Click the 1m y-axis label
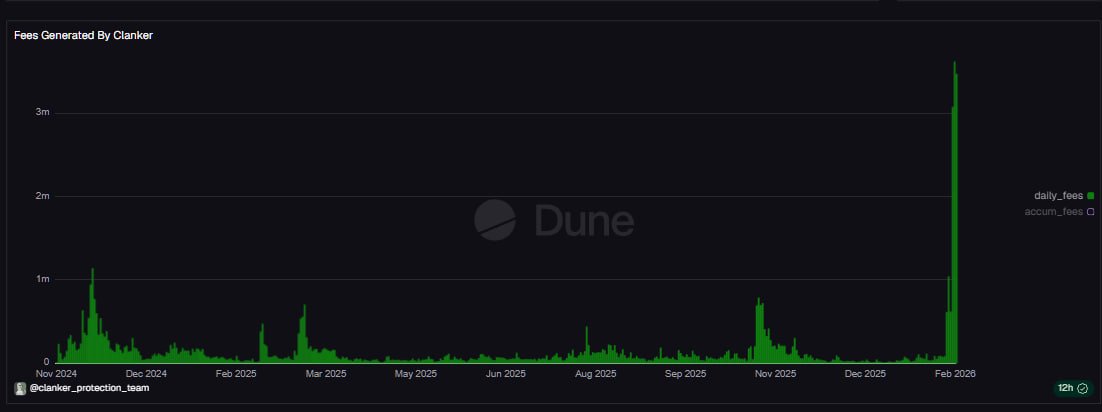This screenshot has width=1102, height=412. pos(42,279)
